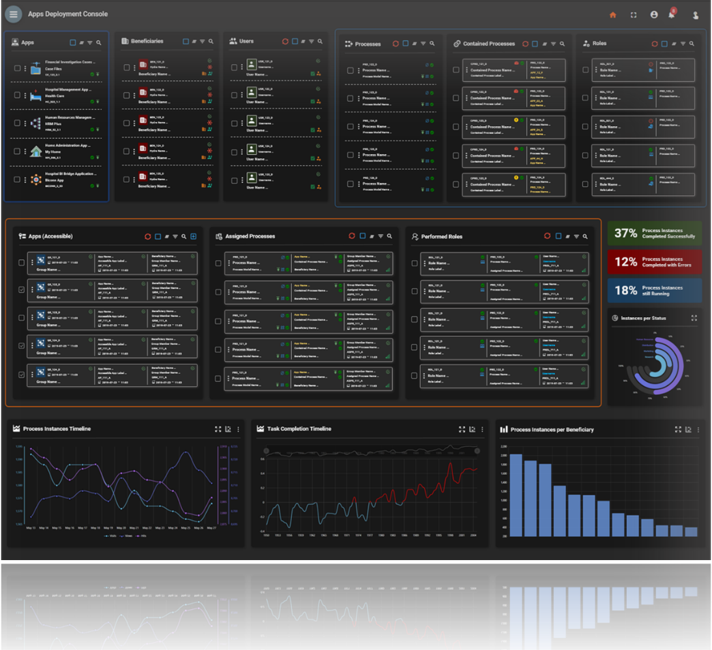Screen dimensions: 712x650
Task: Toggle first Apps (Accessible) row checkbox
Action: point(23,263)
